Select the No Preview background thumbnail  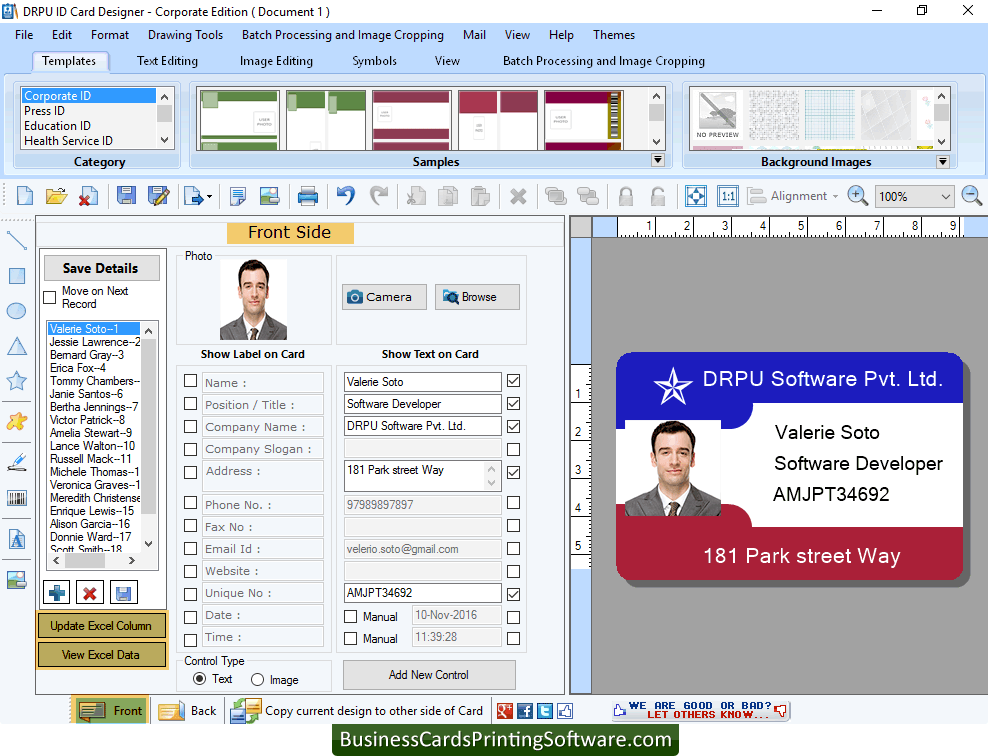point(718,116)
